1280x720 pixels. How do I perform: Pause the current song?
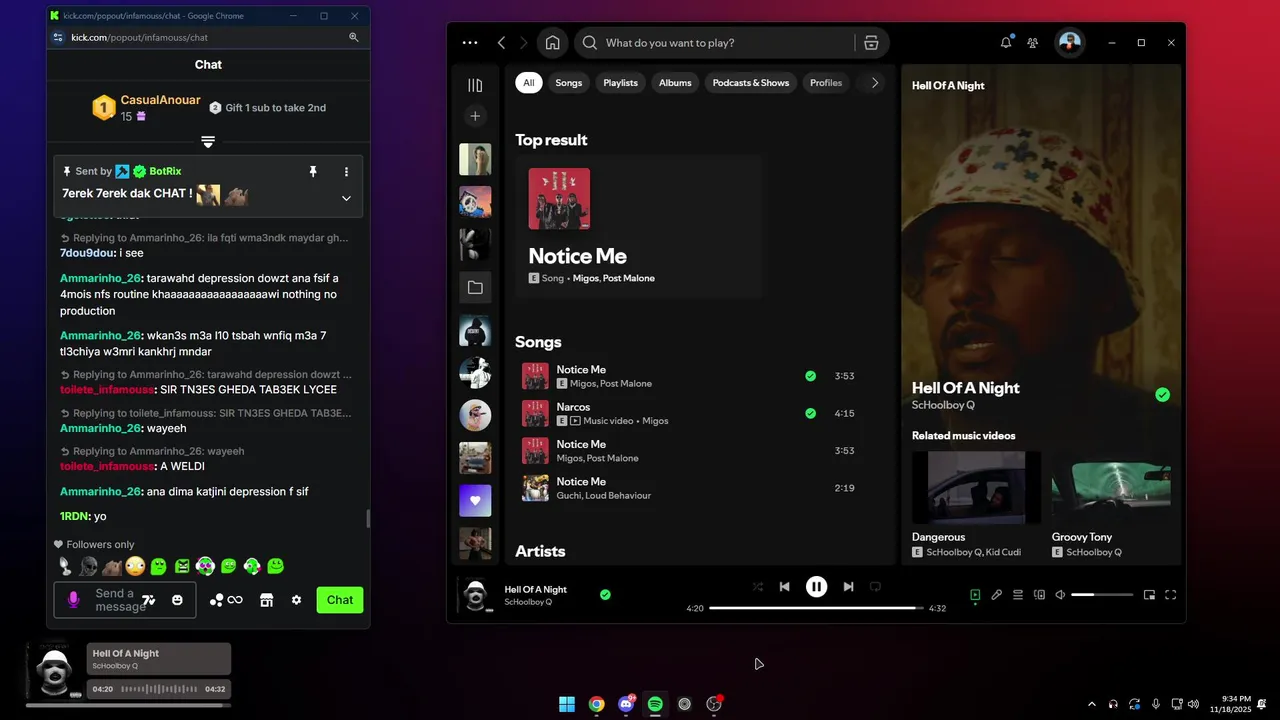pyautogui.click(x=817, y=587)
